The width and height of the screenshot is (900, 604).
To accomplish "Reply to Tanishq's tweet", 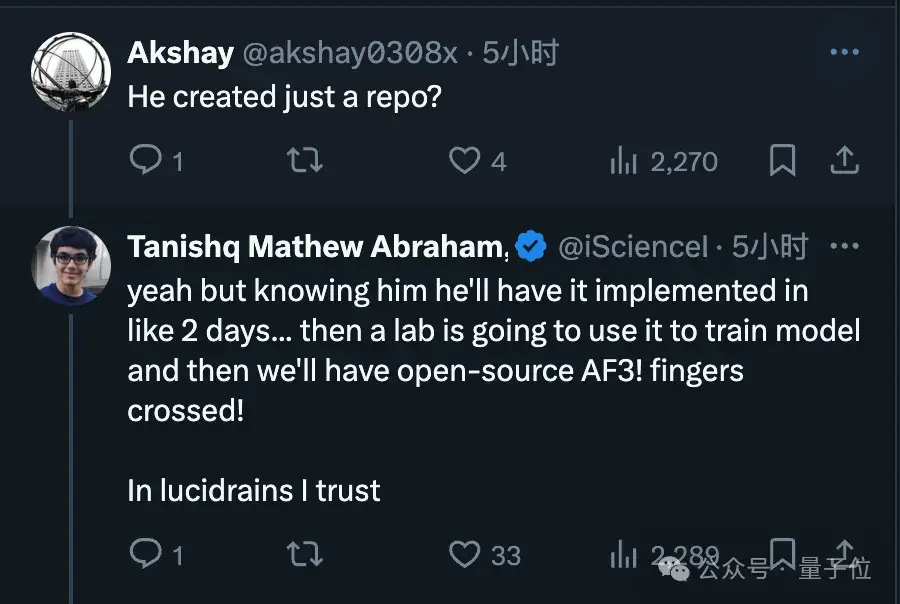I will point(142,553).
